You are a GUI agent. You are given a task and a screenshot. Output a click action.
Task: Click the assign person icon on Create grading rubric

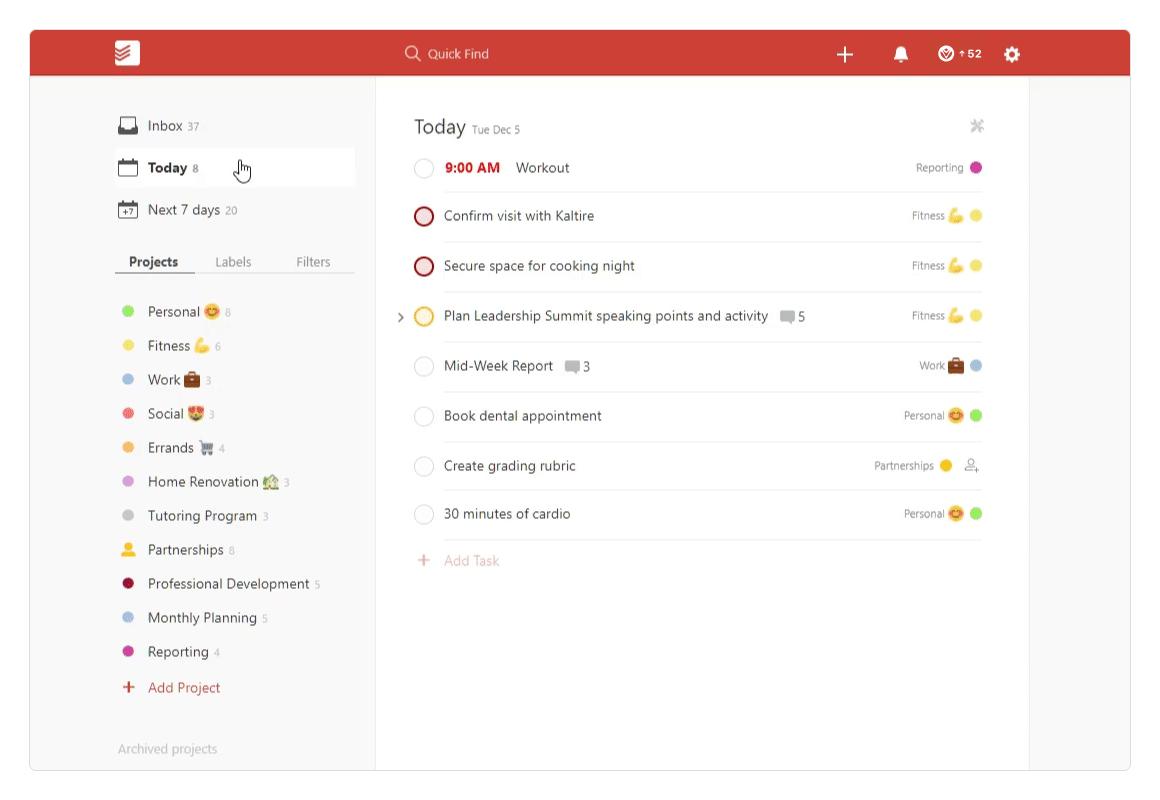(x=971, y=465)
